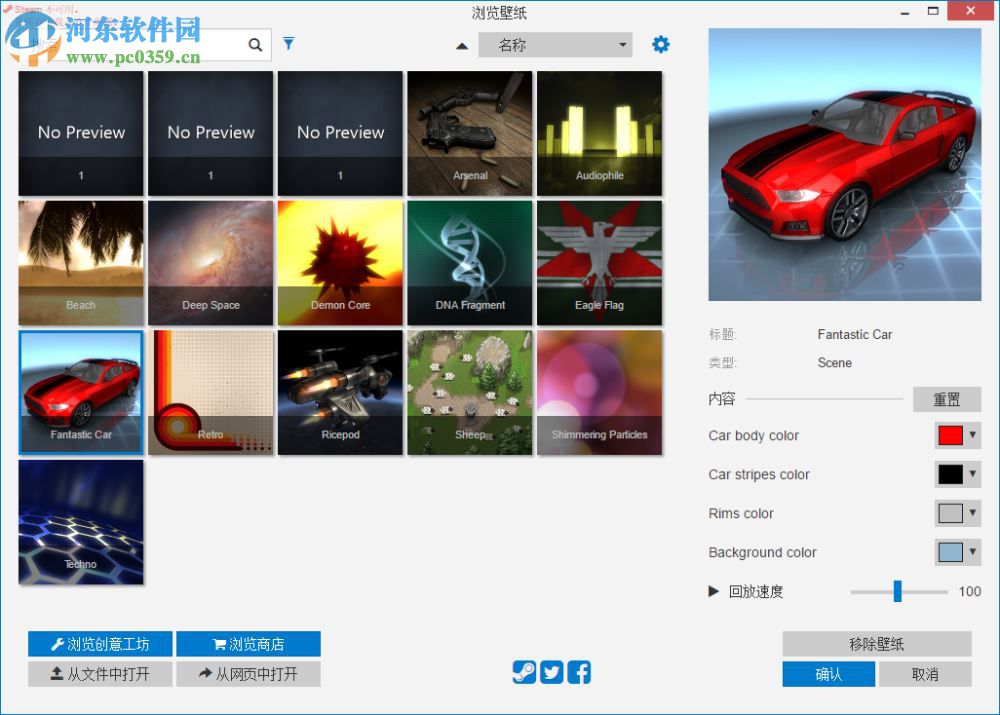Select the Arsenal wallpaper thumbnail
Image resolution: width=1000 pixels, height=715 pixels.
[x=469, y=133]
